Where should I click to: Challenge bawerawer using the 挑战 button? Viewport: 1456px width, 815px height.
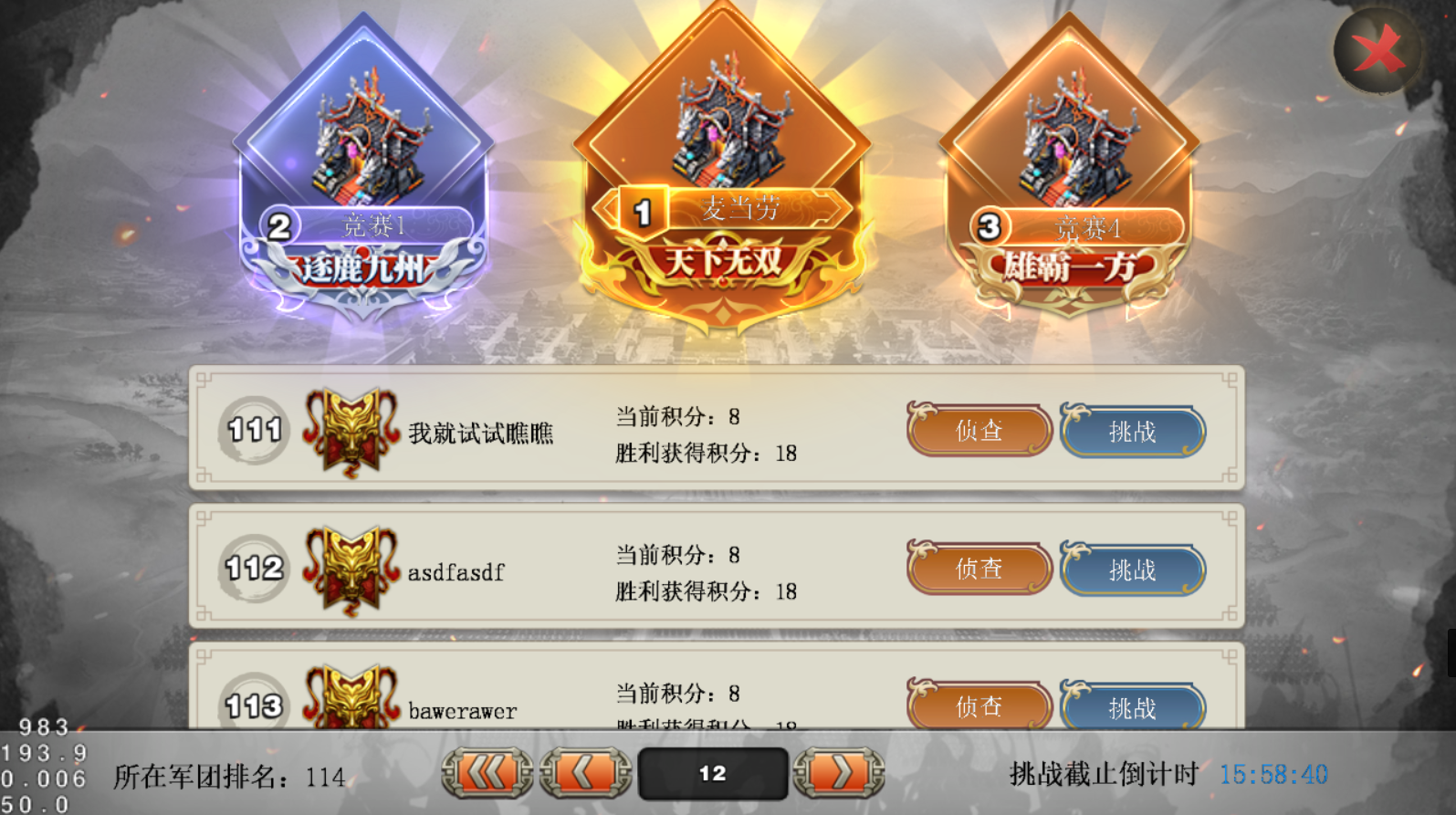point(1133,706)
